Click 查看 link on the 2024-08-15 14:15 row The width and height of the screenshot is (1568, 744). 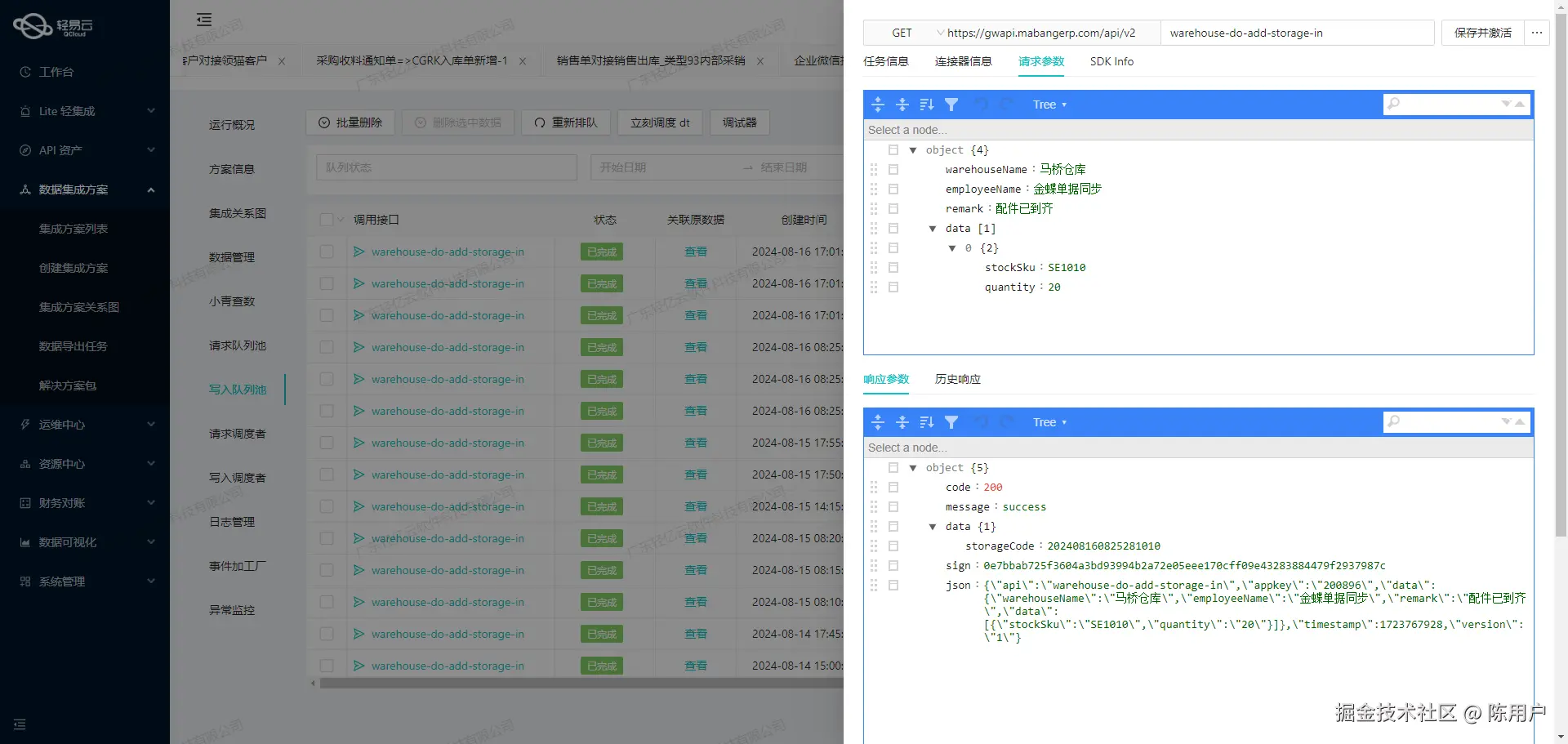point(696,506)
